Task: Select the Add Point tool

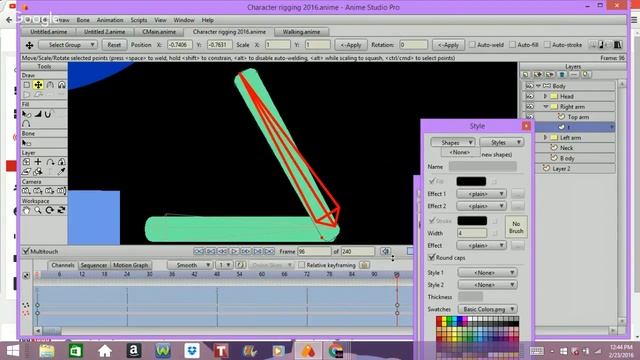Action: (50, 85)
